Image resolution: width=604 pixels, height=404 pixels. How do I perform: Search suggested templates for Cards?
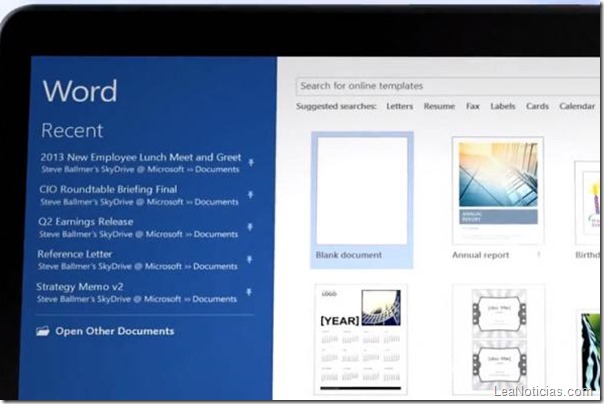click(537, 106)
